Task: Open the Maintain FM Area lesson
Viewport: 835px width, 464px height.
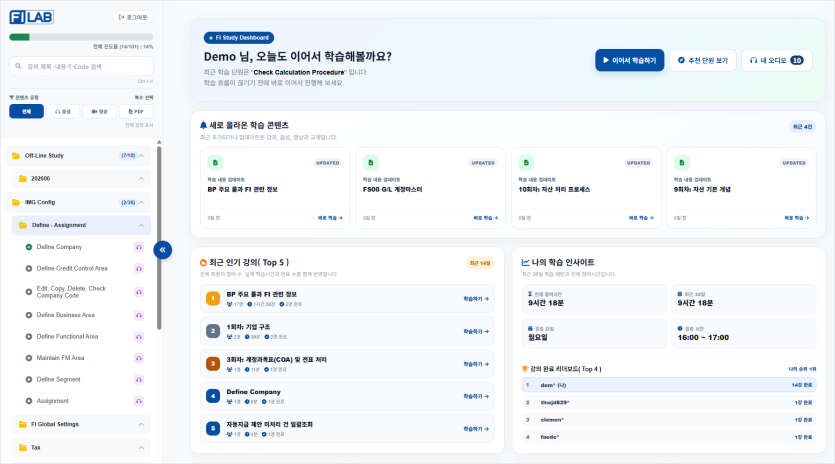Action: tap(60, 358)
